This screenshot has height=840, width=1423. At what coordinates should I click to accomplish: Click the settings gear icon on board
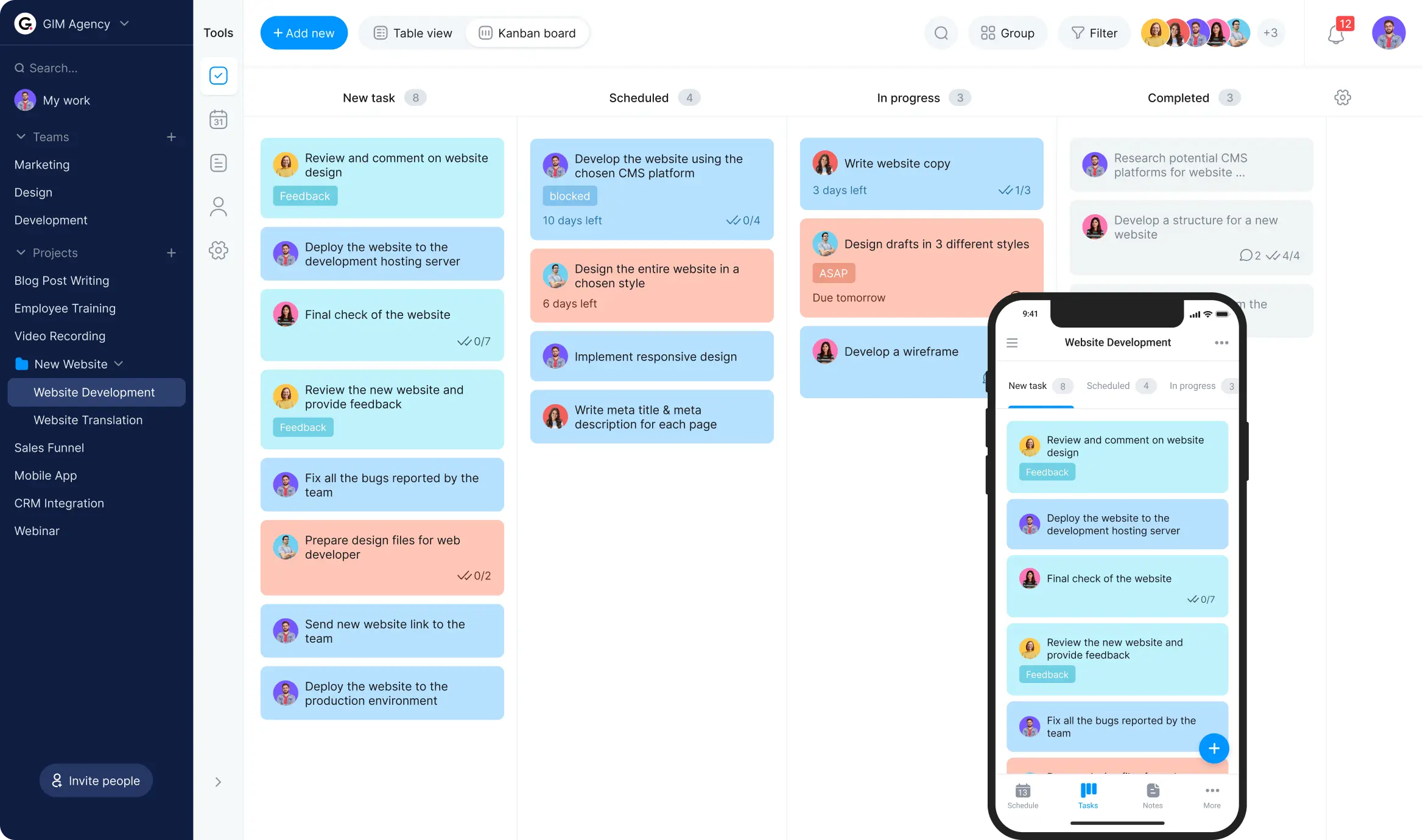(1343, 97)
